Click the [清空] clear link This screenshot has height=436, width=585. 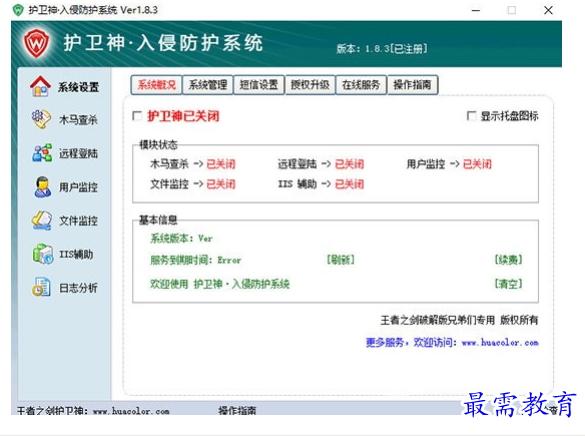508,284
